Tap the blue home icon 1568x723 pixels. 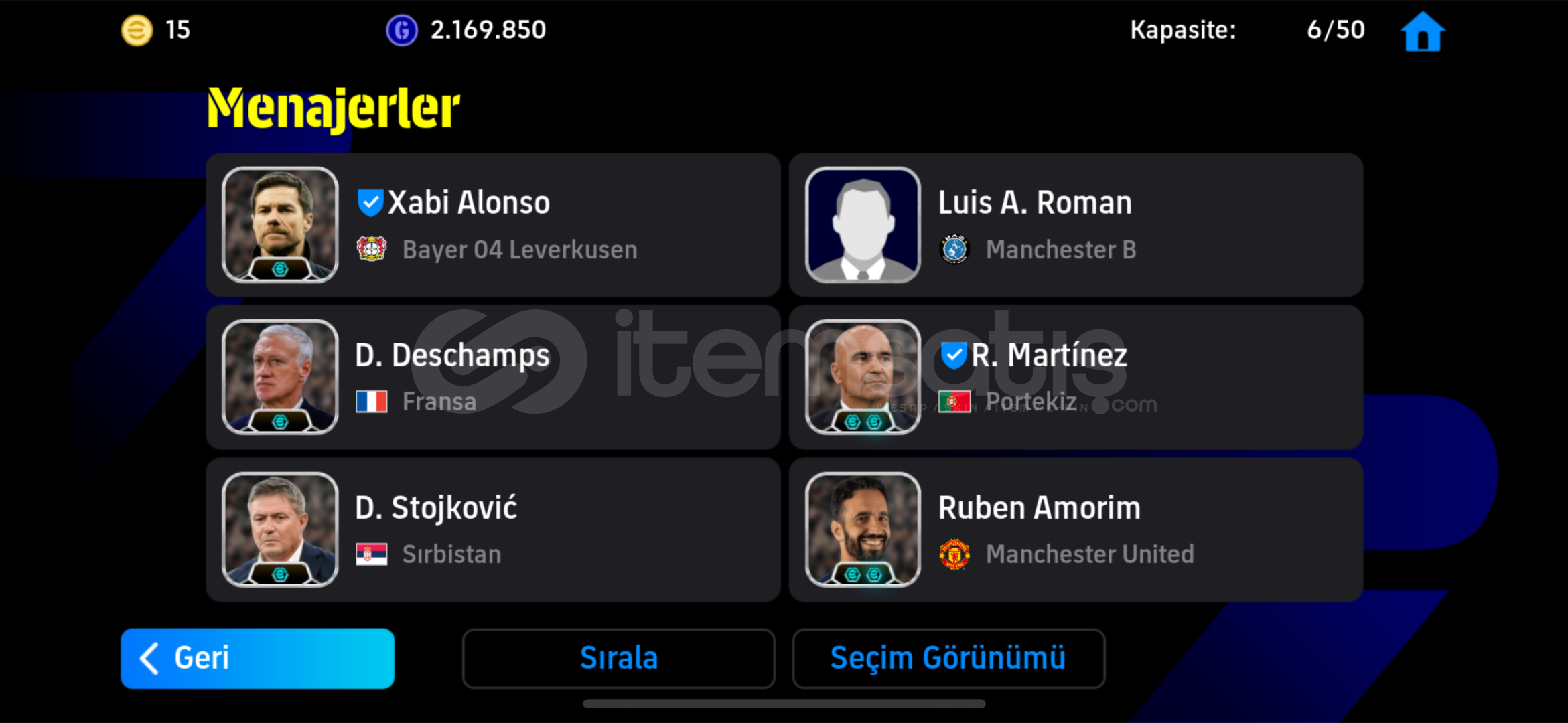(1423, 31)
